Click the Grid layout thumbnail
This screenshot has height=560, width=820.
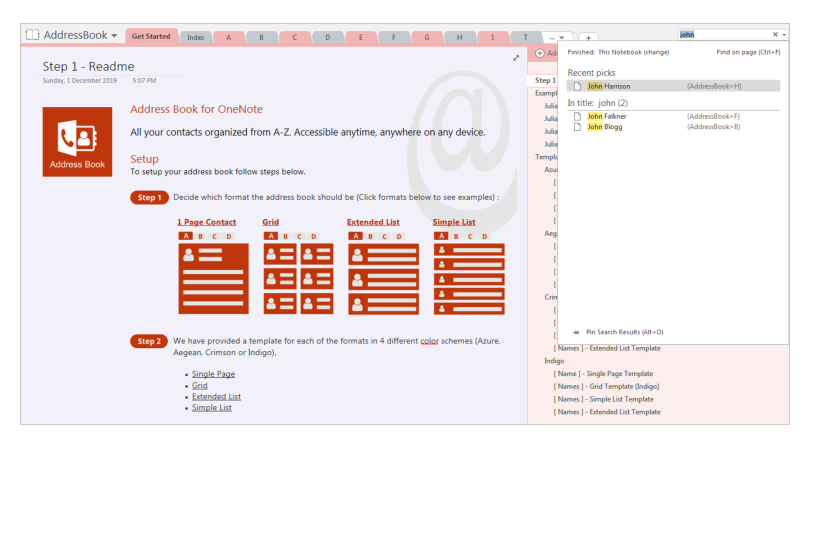tap(299, 273)
